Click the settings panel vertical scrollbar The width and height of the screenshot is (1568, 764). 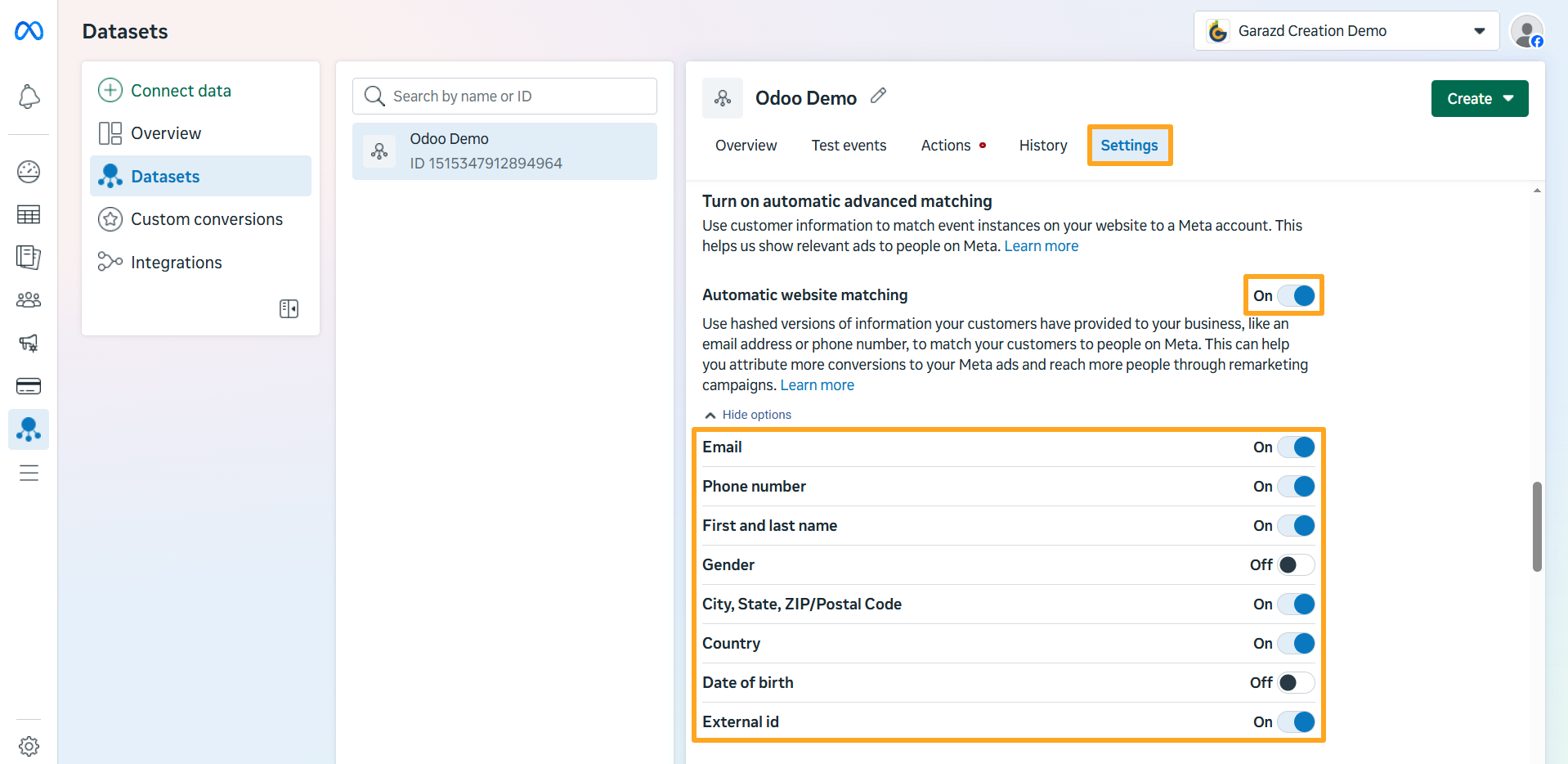tap(1537, 527)
